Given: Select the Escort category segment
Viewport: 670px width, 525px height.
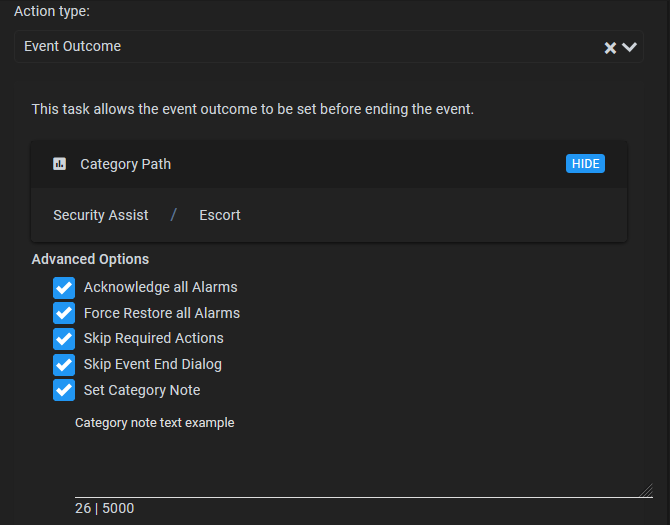Looking at the screenshot, I should pyautogui.click(x=220, y=215).
